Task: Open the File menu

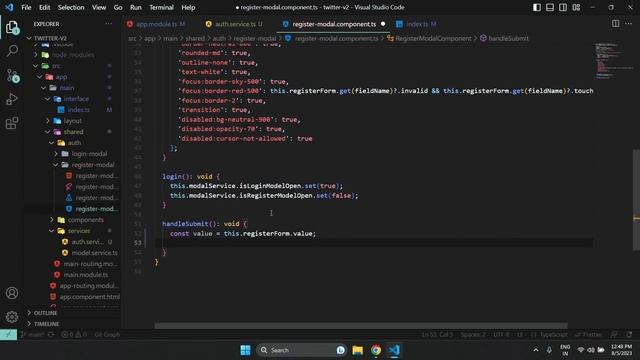Action: click(x=26, y=7)
